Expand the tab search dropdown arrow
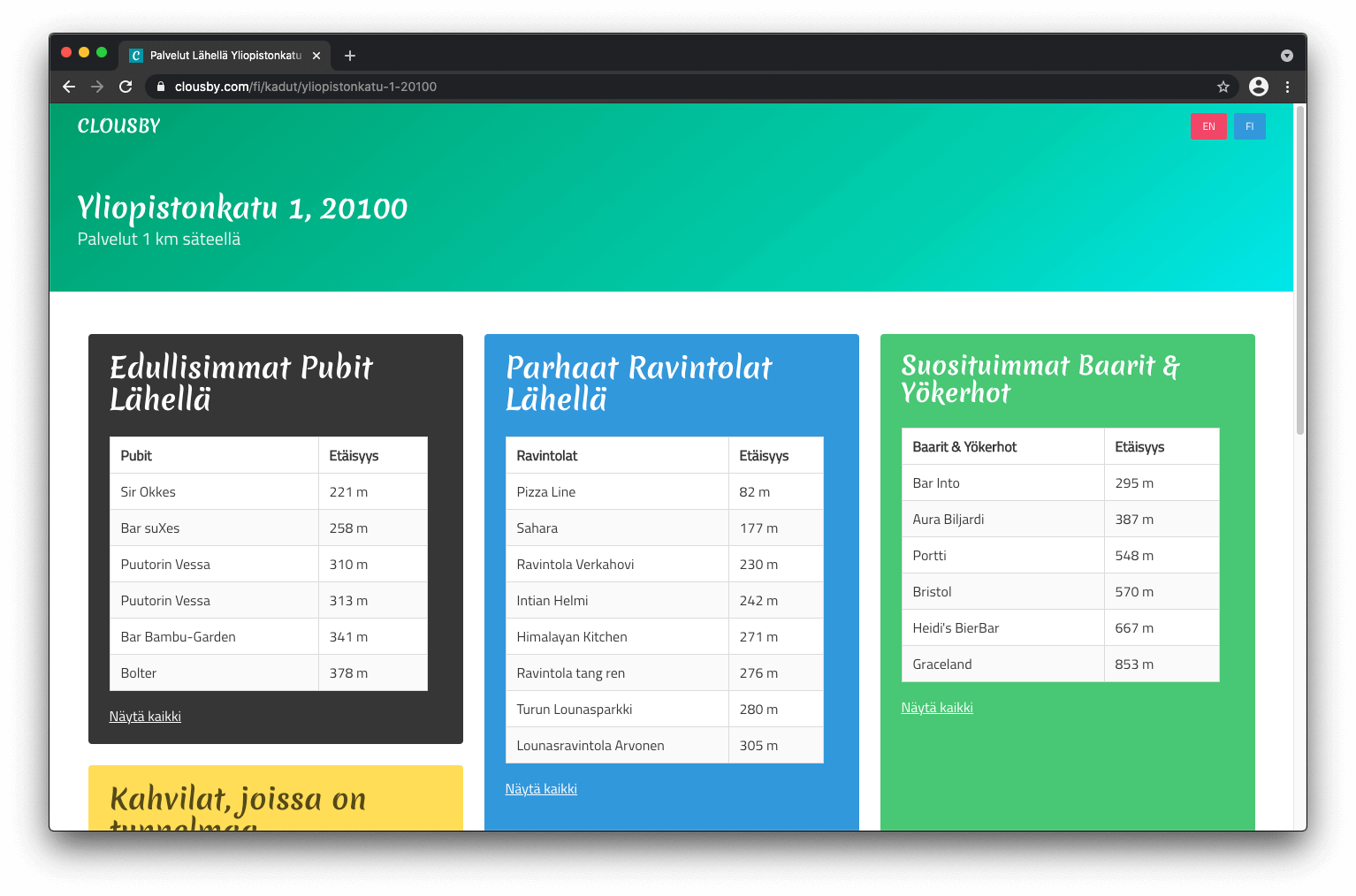 (x=1287, y=56)
